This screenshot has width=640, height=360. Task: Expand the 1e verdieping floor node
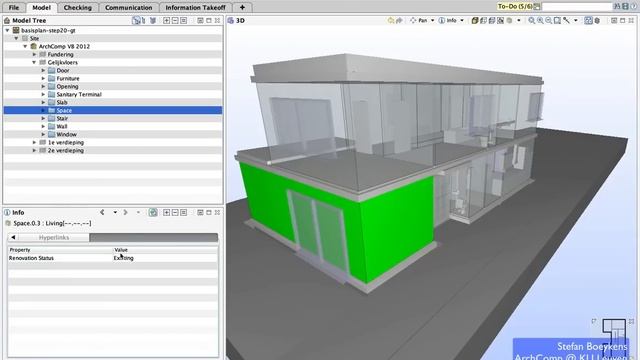(x=34, y=142)
